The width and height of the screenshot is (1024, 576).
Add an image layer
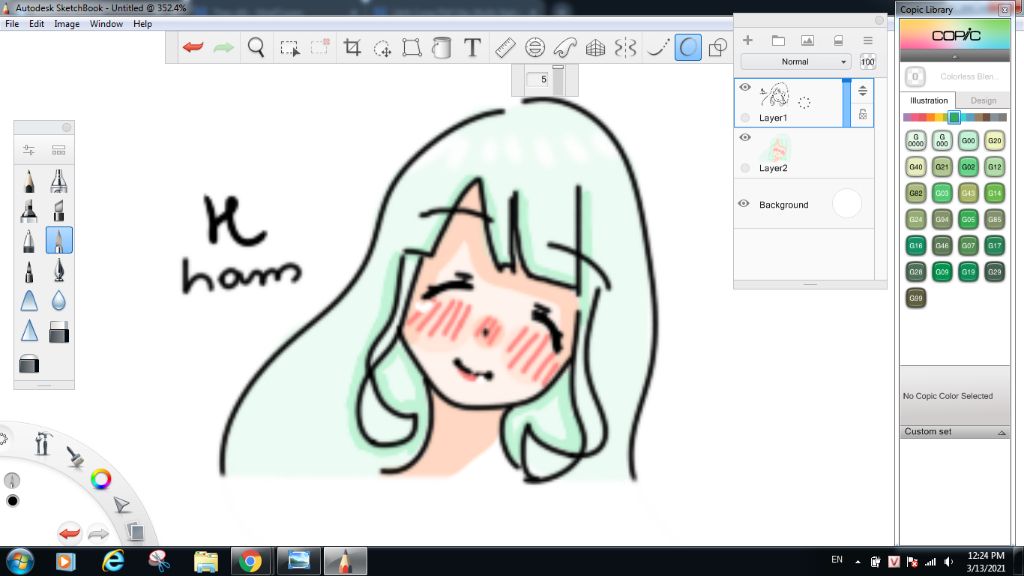pyautogui.click(x=808, y=40)
